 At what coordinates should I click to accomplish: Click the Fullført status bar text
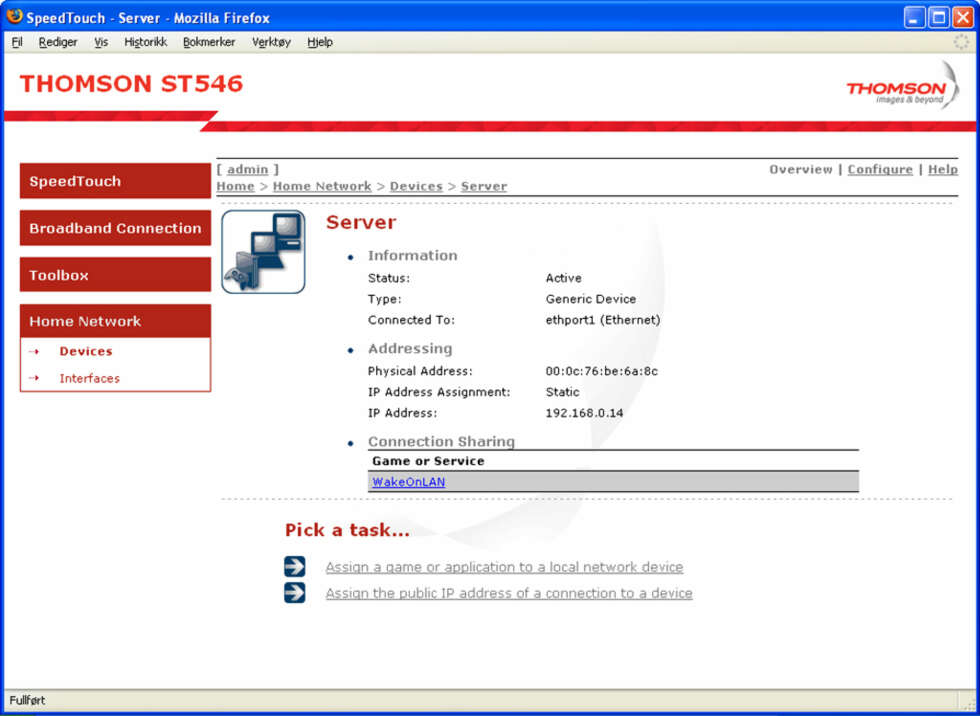pos(27,700)
